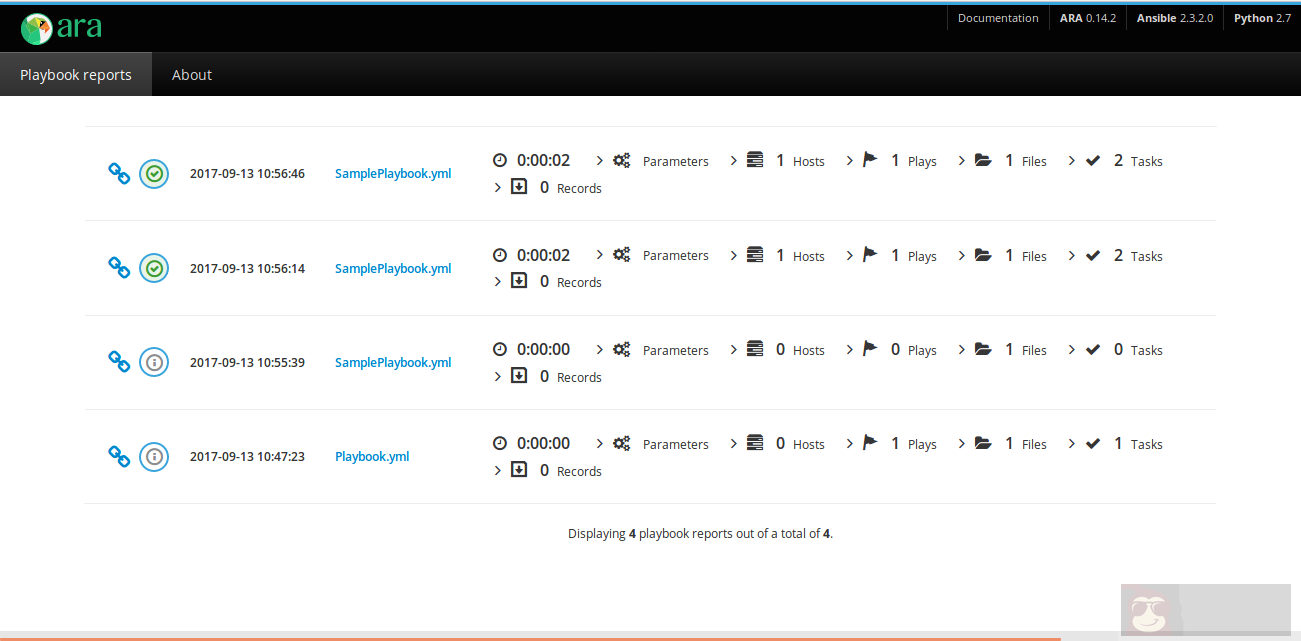Switch to the About tab
The width and height of the screenshot is (1301, 641).
191,74
